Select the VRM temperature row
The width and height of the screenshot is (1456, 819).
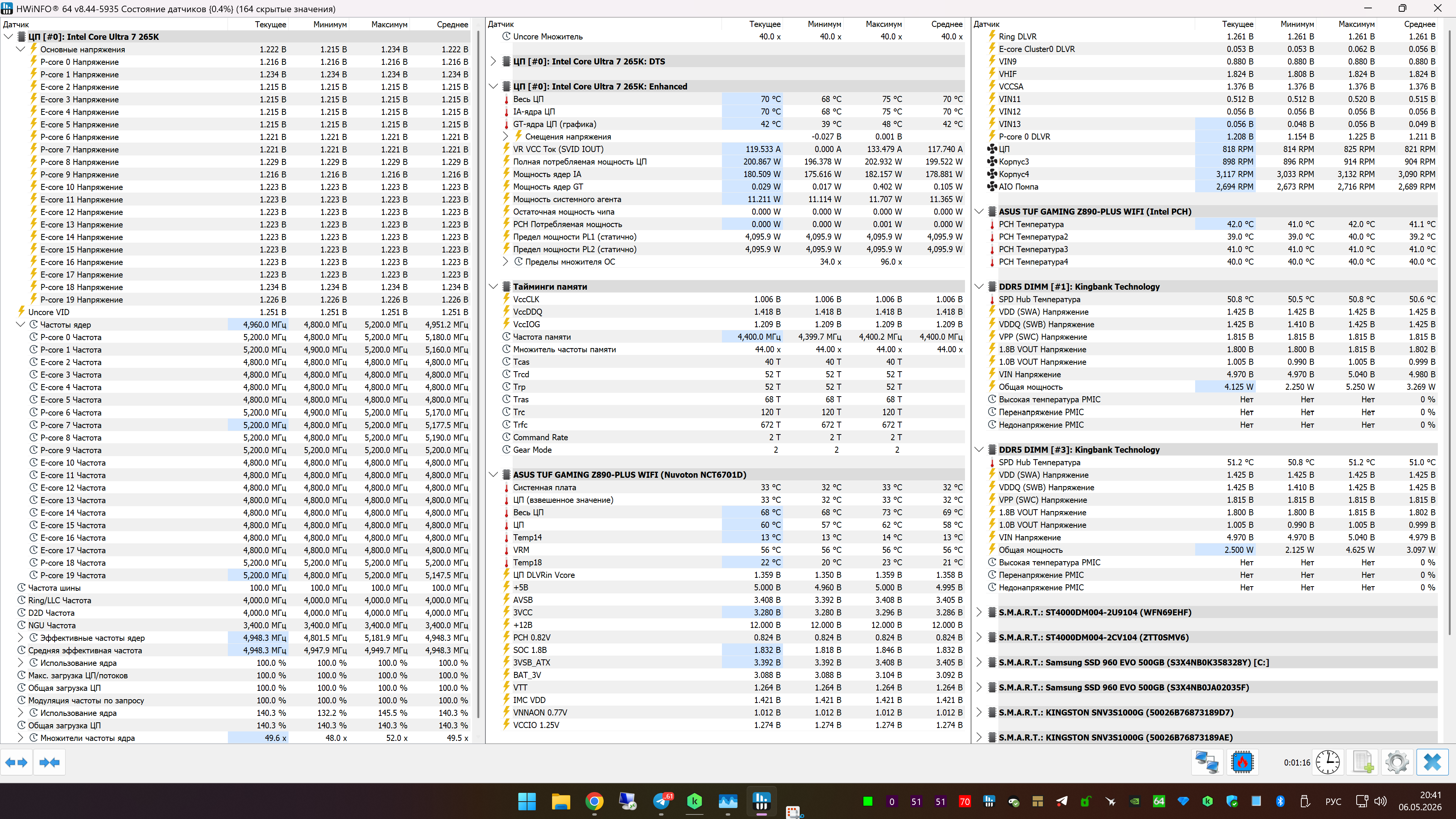[726, 550]
